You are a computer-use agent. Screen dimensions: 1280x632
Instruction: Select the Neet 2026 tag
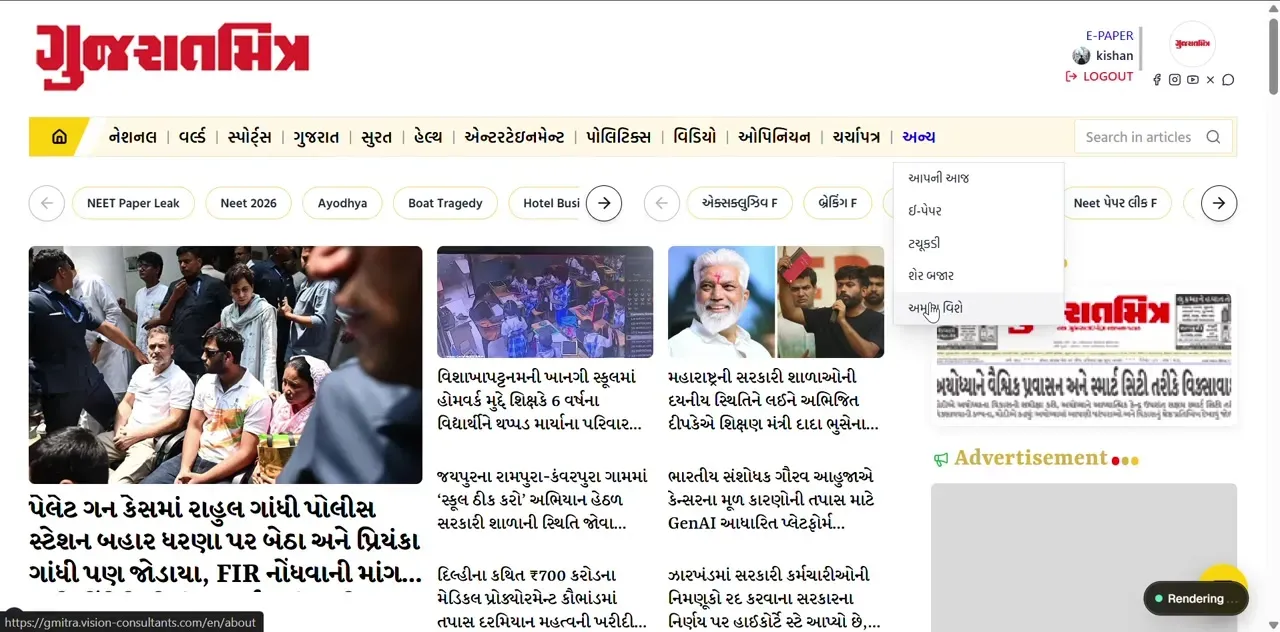[248, 203]
